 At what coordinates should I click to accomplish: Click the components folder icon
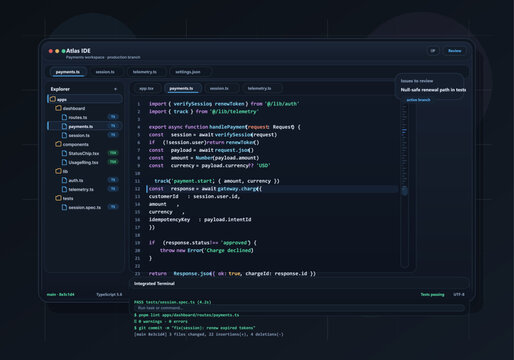click(x=58, y=144)
